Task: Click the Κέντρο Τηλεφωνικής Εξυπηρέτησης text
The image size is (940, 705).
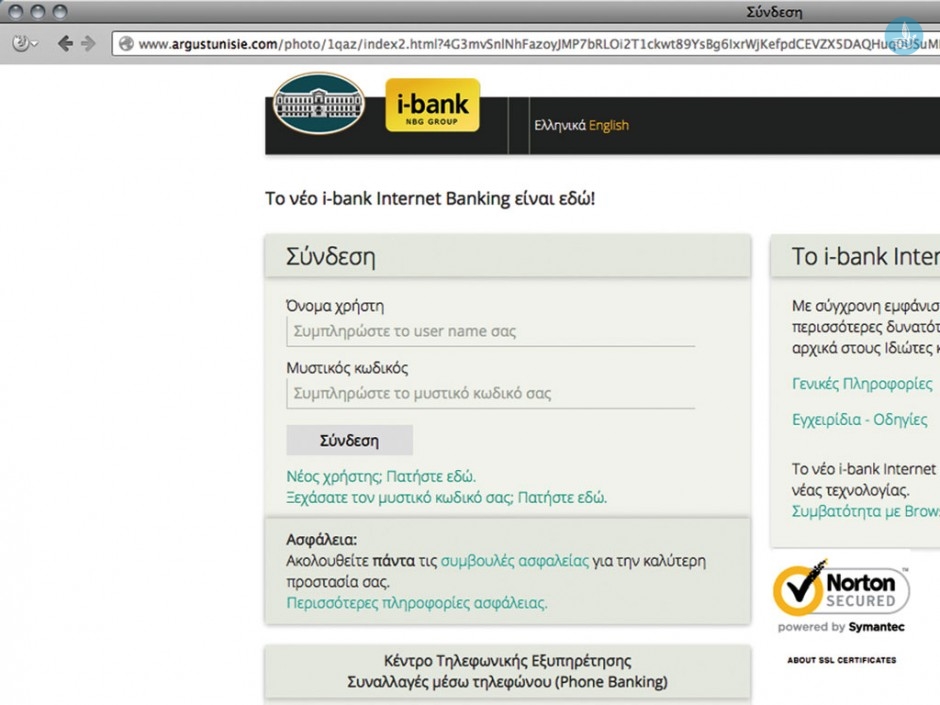Action: [507, 661]
